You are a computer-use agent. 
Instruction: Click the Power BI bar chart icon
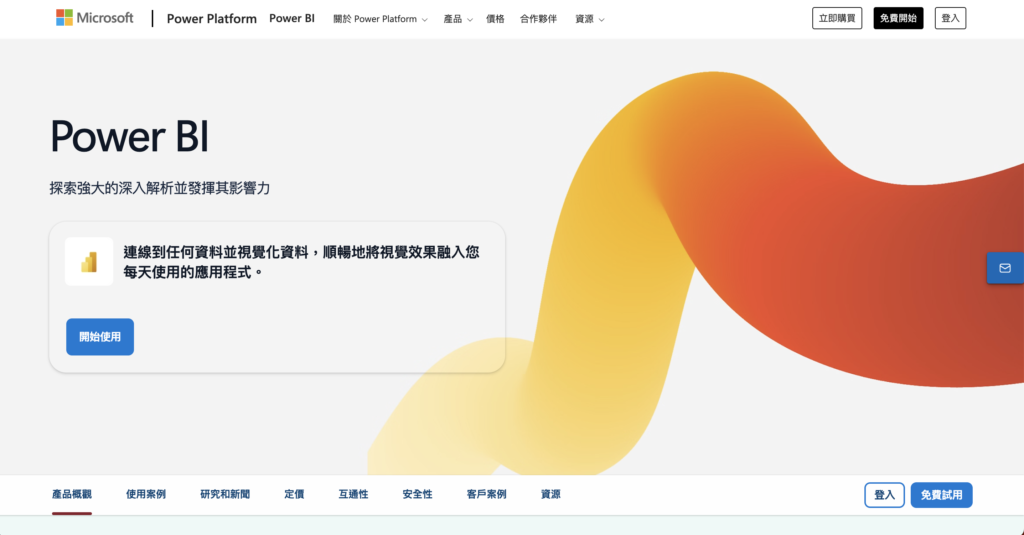(89, 261)
